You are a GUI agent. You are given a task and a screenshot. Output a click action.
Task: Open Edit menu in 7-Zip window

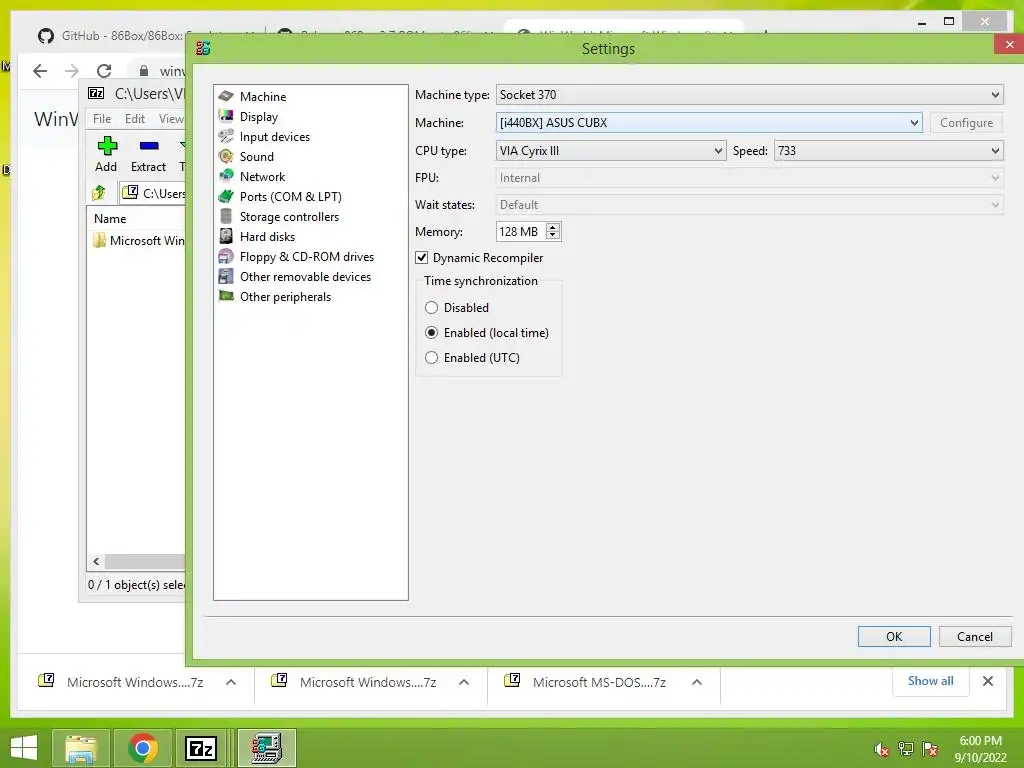[135, 119]
